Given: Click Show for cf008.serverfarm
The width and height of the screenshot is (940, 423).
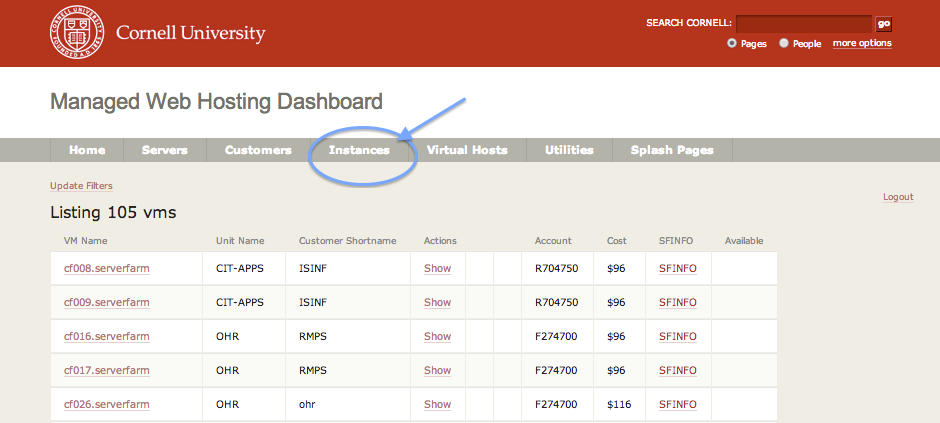Looking at the screenshot, I should click(x=437, y=268).
